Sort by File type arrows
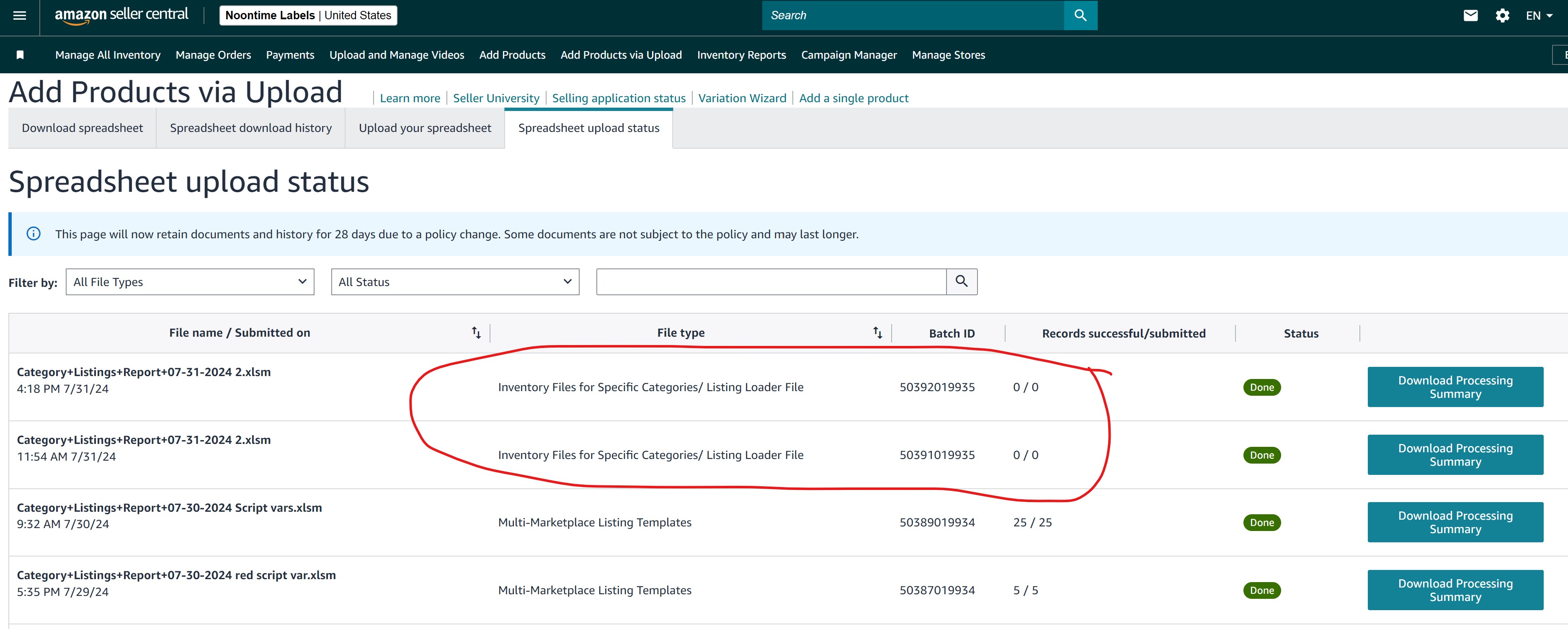Viewport: 1568px width, 629px height. pyautogui.click(x=877, y=333)
